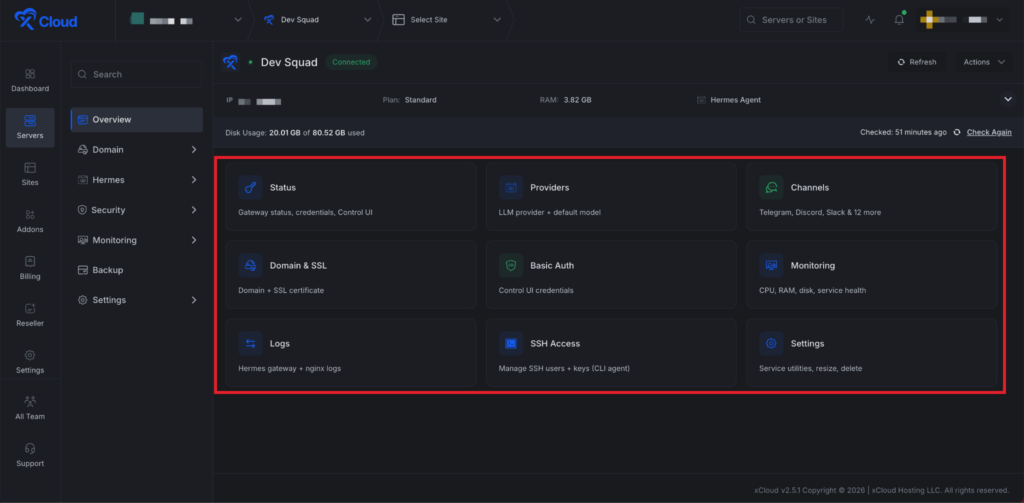
Task: Click the Check Again link
Action: click(x=989, y=132)
